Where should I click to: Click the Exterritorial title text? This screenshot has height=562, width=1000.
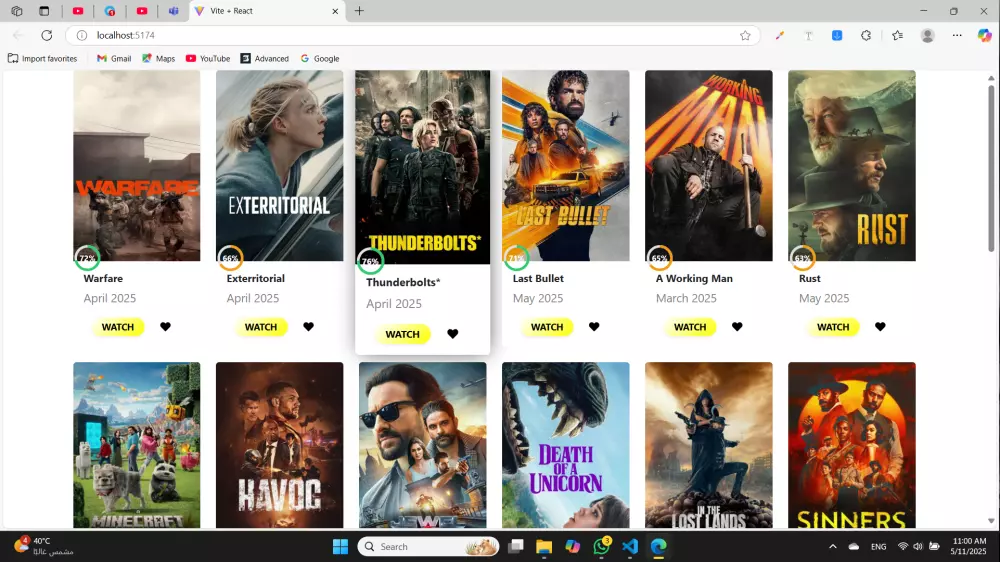(256, 279)
